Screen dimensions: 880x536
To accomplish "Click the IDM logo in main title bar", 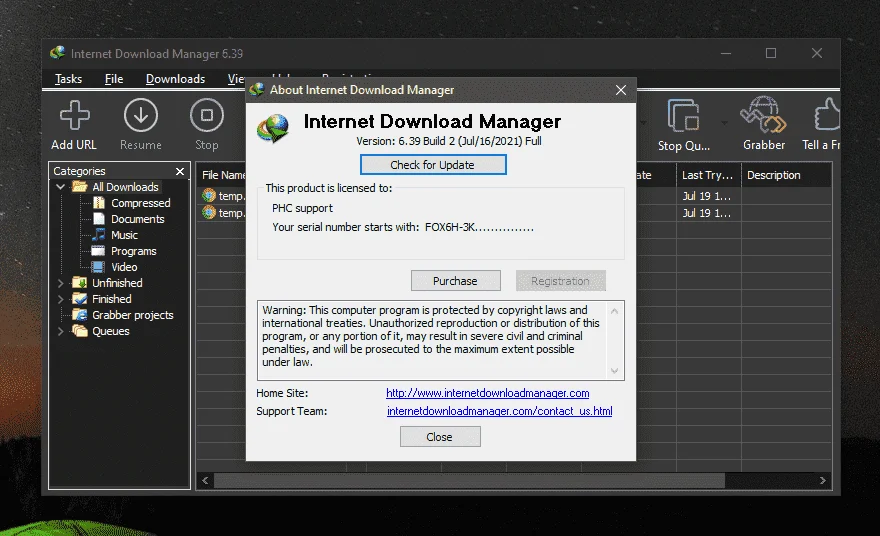I will [57, 53].
